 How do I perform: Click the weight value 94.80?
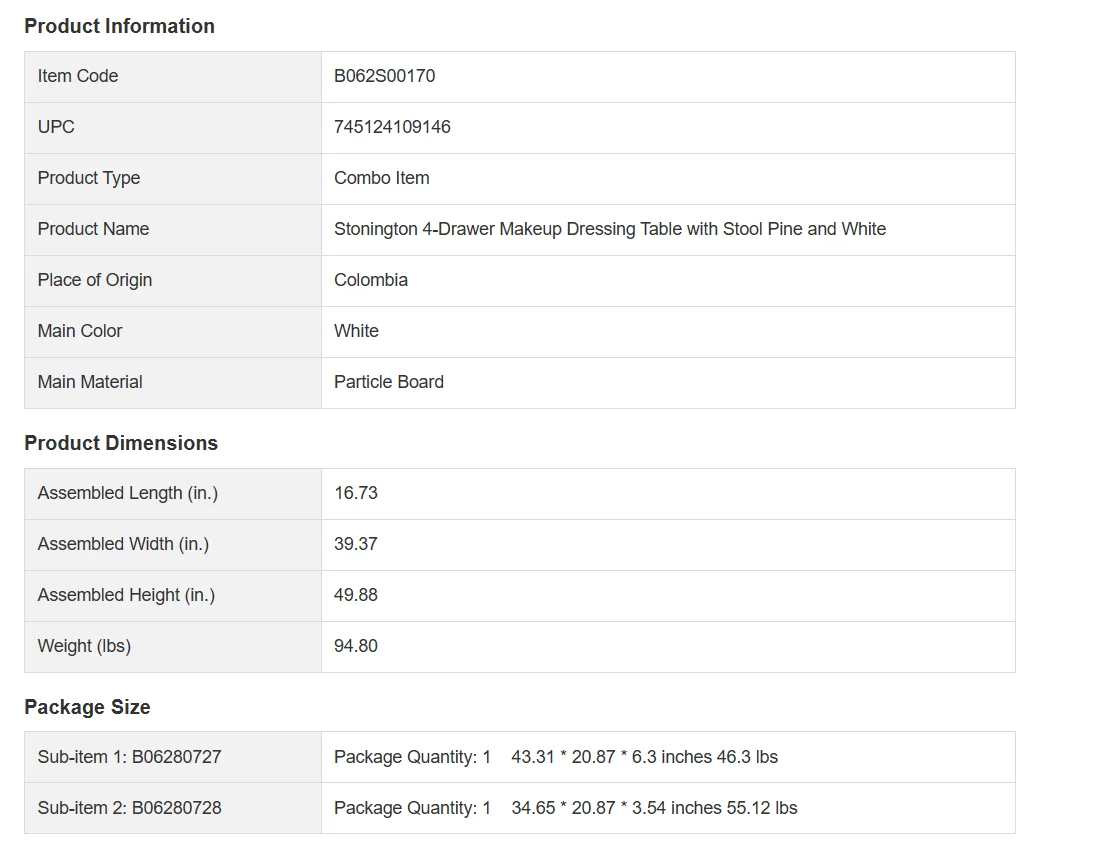point(355,646)
